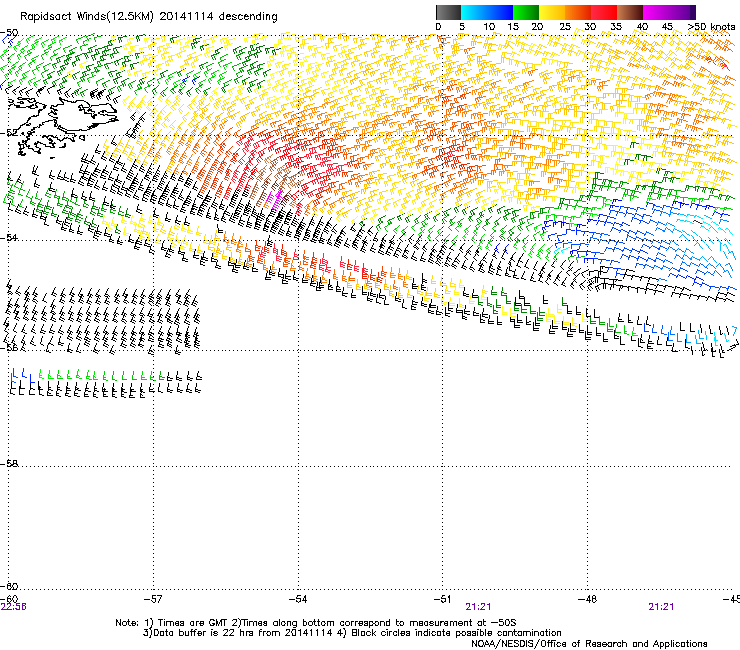
Task: Click the '21:21' time label near -51 longitude
Action: click(x=478, y=607)
